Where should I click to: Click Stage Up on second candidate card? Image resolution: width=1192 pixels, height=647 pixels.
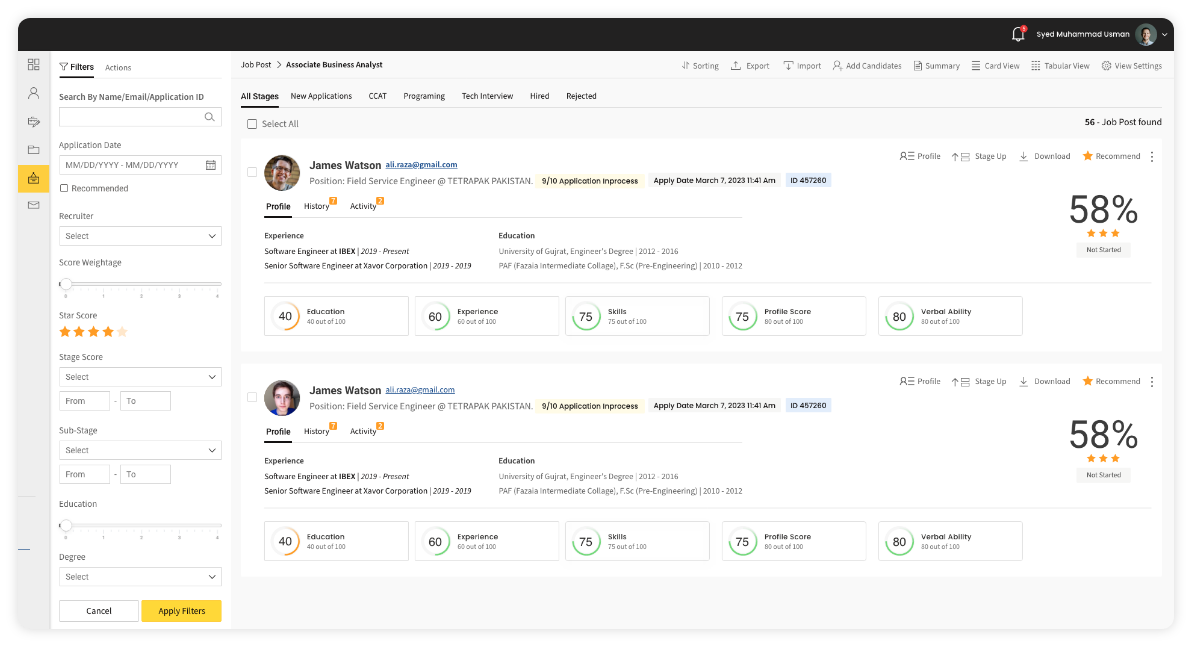[x=979, y=382]
